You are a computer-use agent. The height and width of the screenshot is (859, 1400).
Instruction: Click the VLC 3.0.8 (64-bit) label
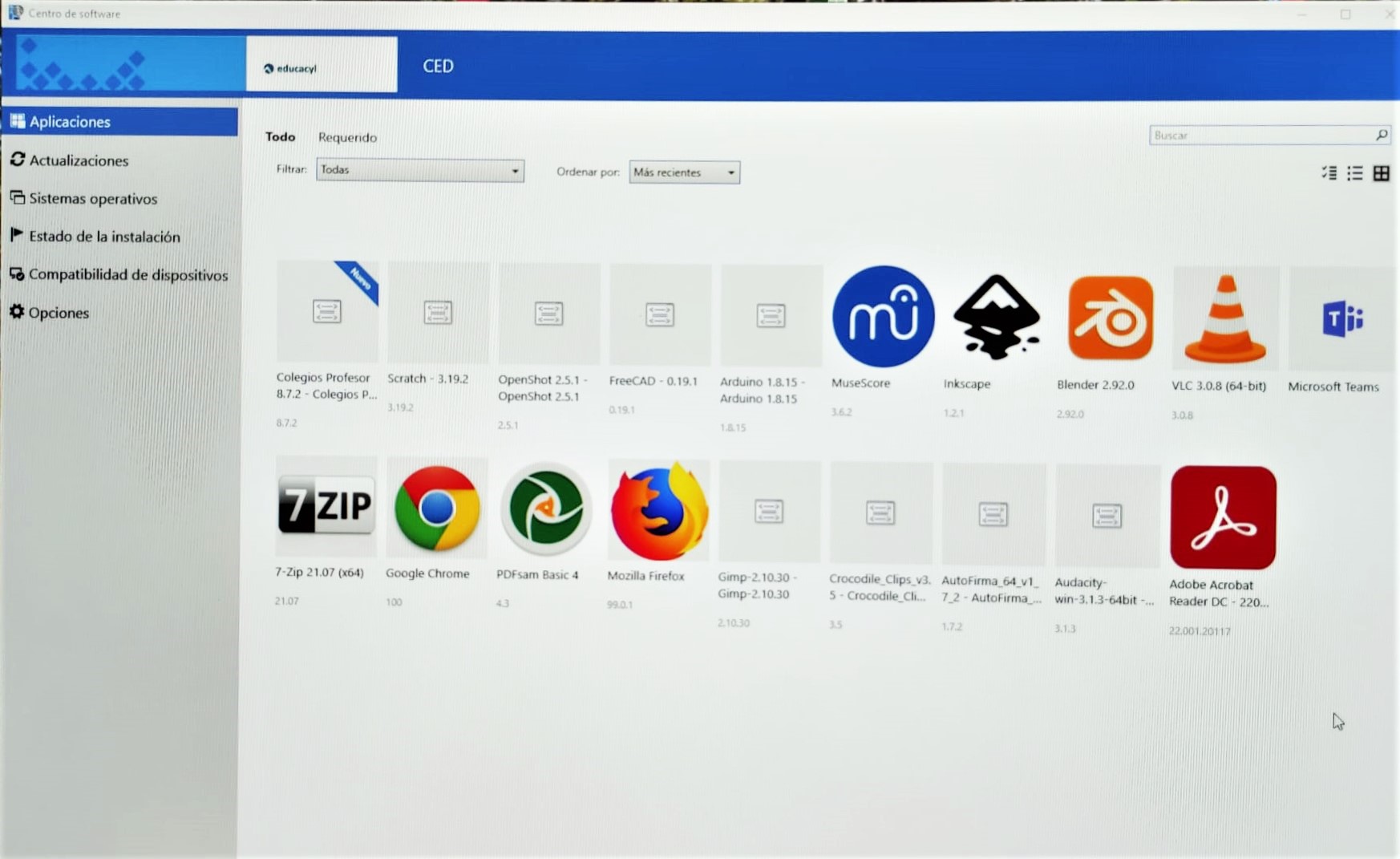pos(1219,385)
